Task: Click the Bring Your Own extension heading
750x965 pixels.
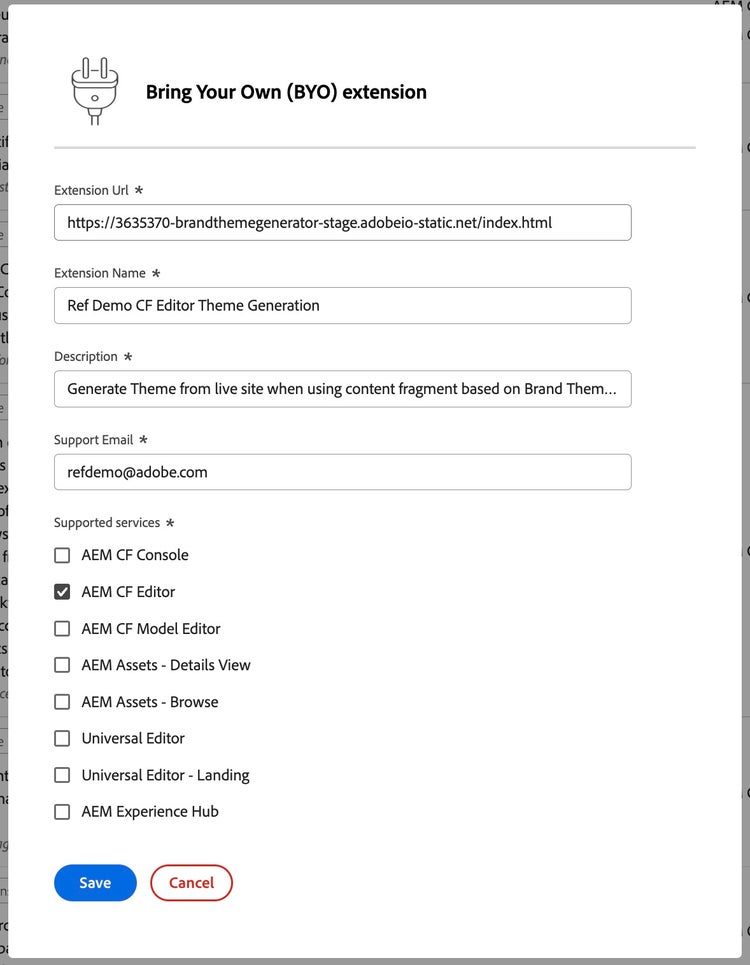Action: point(286,92)
